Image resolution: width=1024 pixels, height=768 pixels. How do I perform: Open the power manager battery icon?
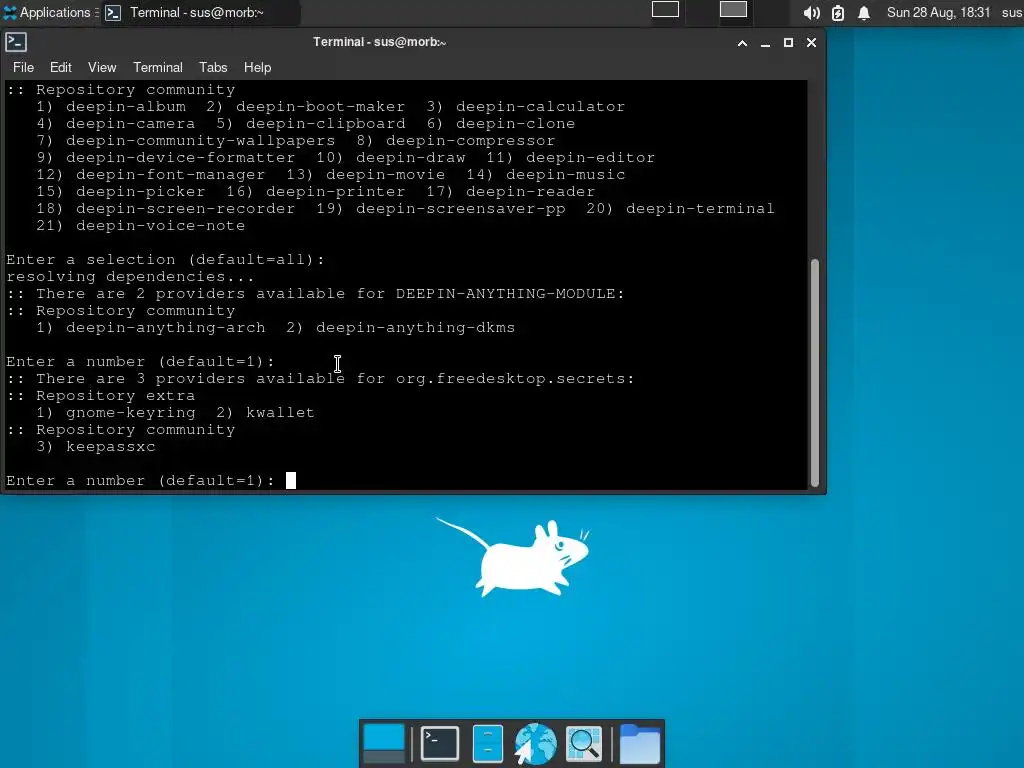pyautogui.click(x=838, y=13)
